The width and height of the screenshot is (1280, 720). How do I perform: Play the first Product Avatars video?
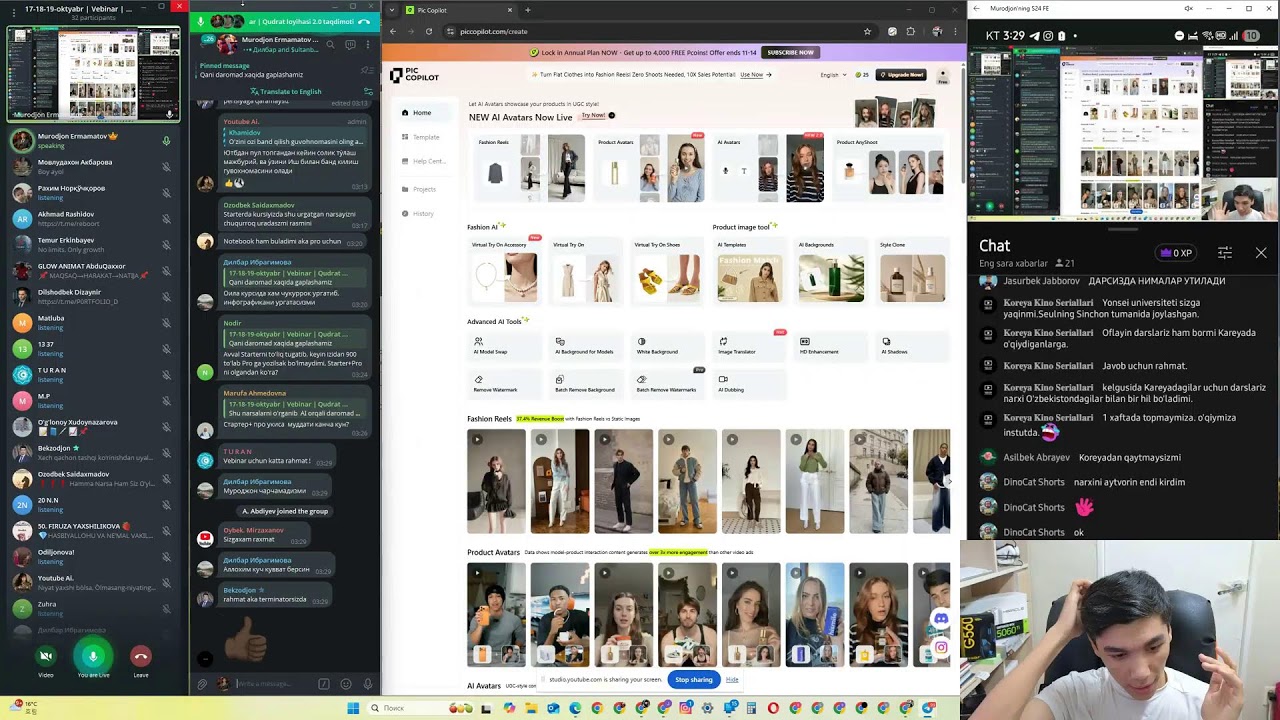[x=496, y=614]
